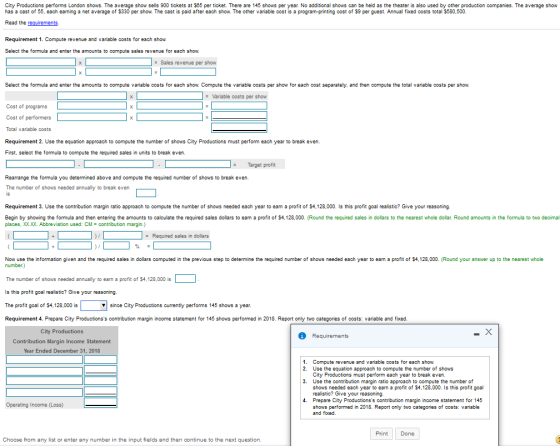Select first break-even formula dropdown field
This screenshot has width=560, height=446.
click(40, 164)
